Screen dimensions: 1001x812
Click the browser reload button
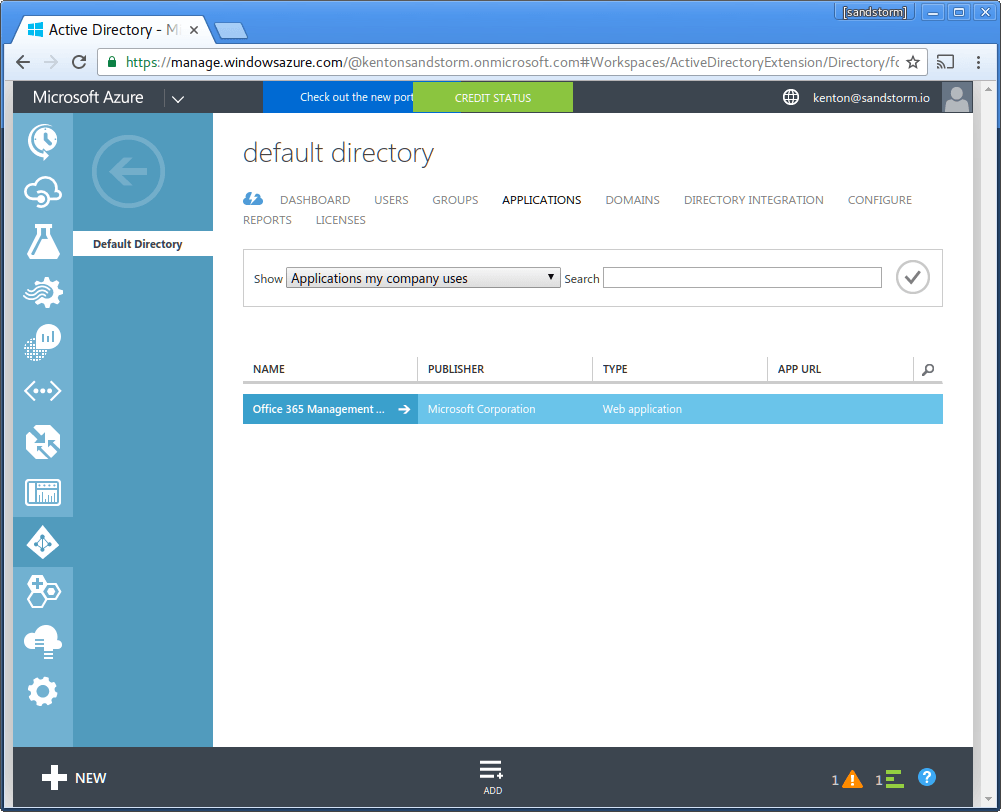point(79,62)
